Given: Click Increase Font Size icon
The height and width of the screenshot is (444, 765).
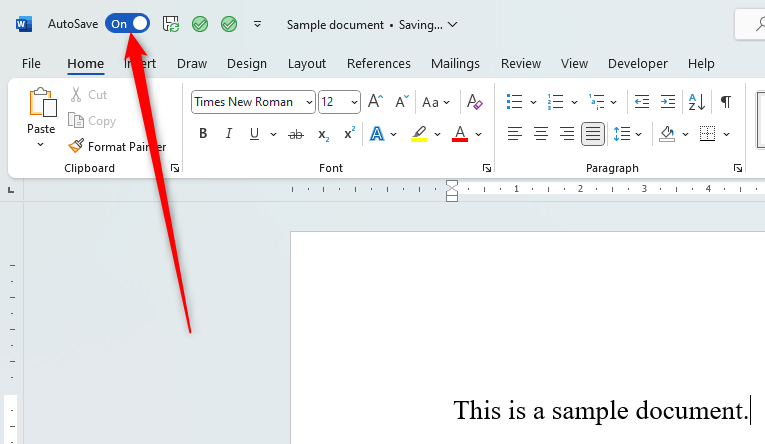Looking at the screenshot, I should tap(375, 101).
